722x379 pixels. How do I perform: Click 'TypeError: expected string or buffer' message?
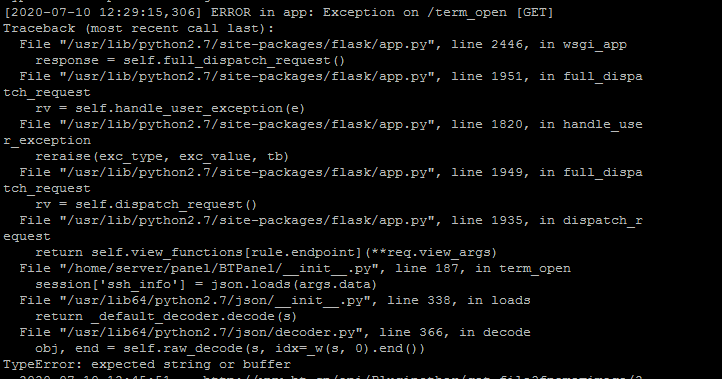pyautogui.click(x=146, y=365)
